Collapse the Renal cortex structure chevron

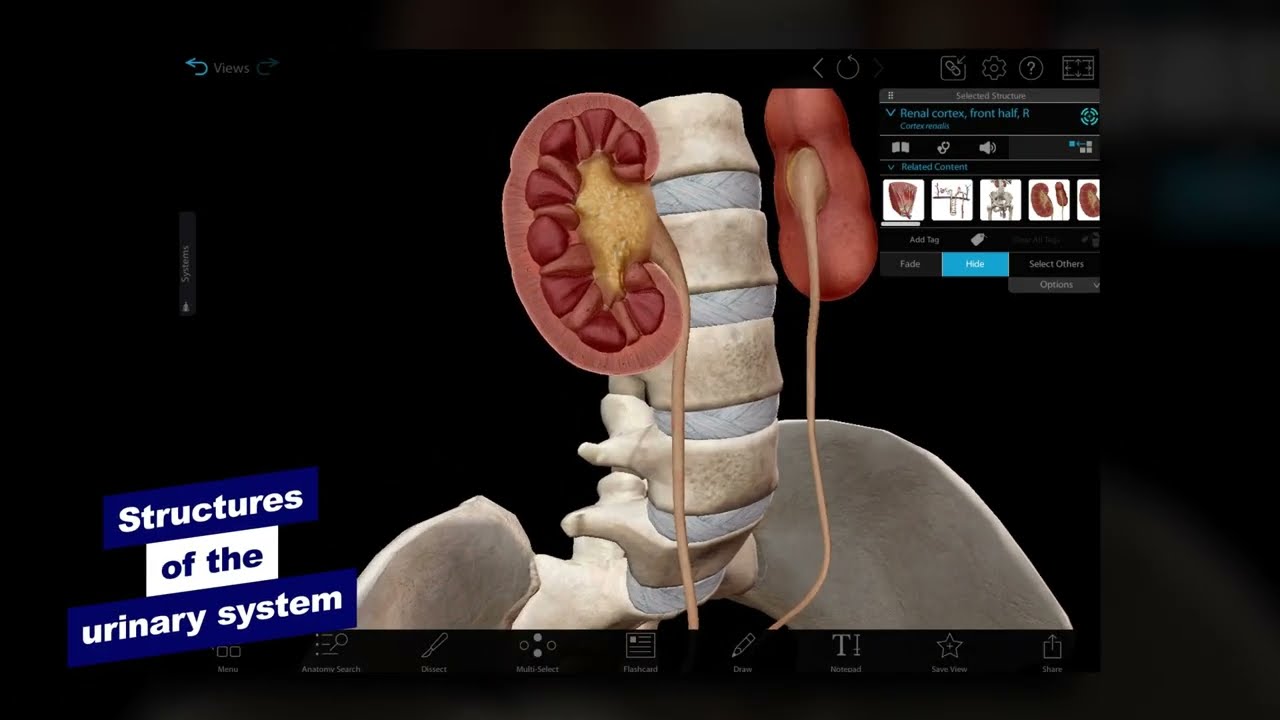(x=890, y=114)
